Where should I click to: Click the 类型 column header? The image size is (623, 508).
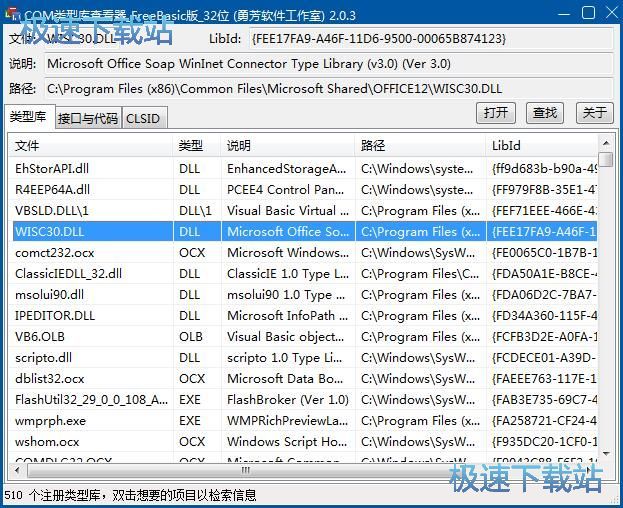click(197, 146)
